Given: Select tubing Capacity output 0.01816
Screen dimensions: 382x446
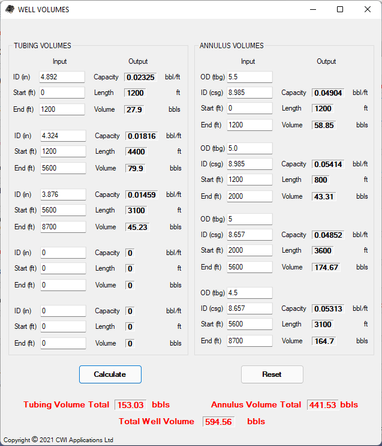Looking at the screenshot, I should (x=142, y=136).
